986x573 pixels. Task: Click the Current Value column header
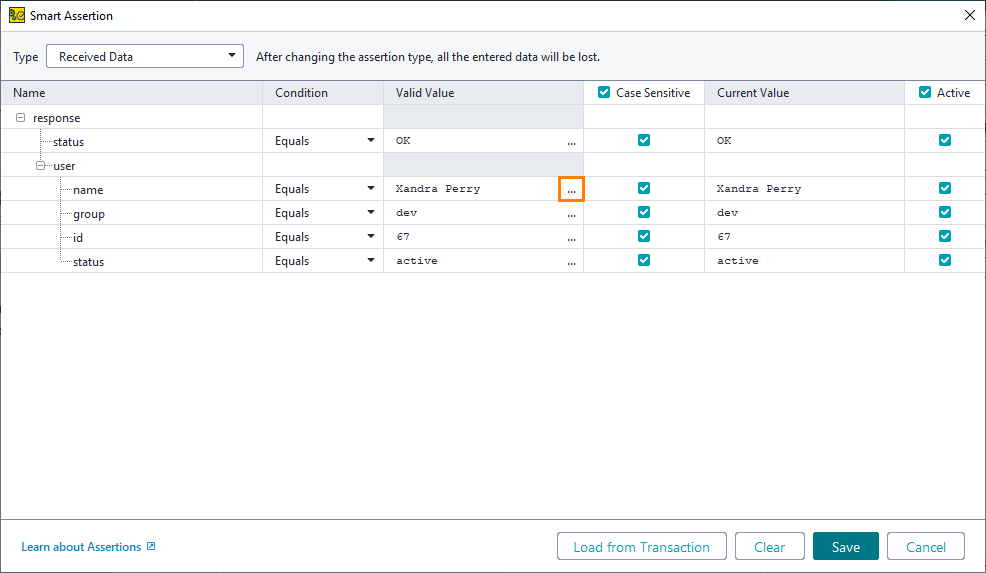(804, 92)
